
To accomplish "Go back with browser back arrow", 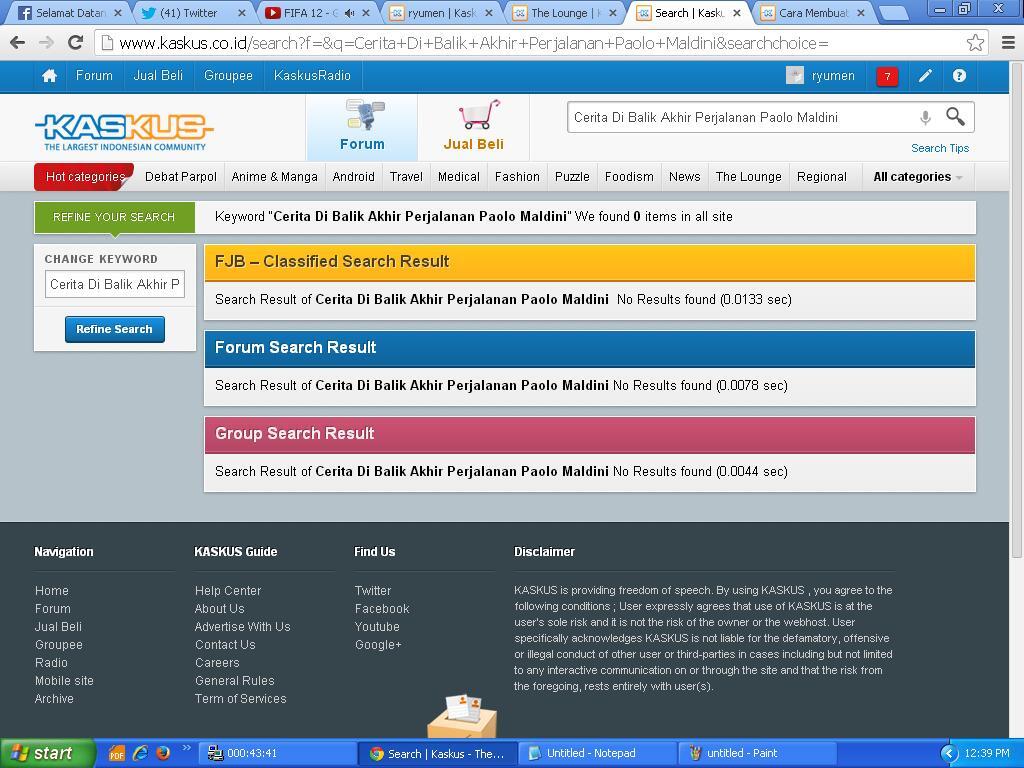I will pos(18,43).
